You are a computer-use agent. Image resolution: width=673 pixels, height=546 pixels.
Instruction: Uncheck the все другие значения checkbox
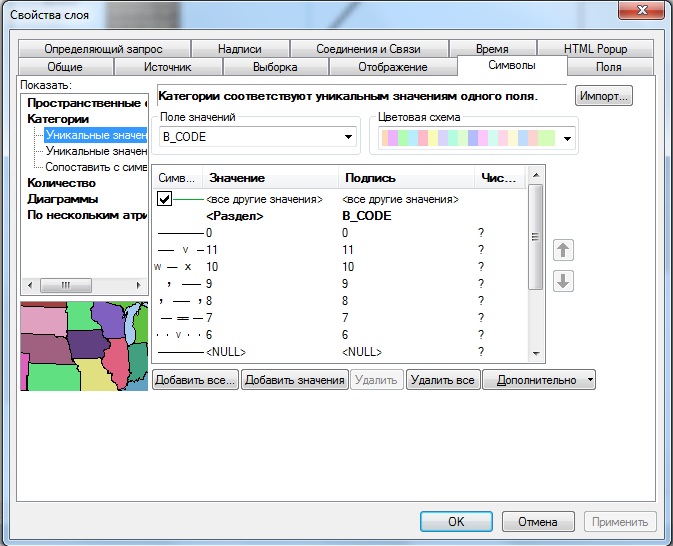click(x=164, y=199)
